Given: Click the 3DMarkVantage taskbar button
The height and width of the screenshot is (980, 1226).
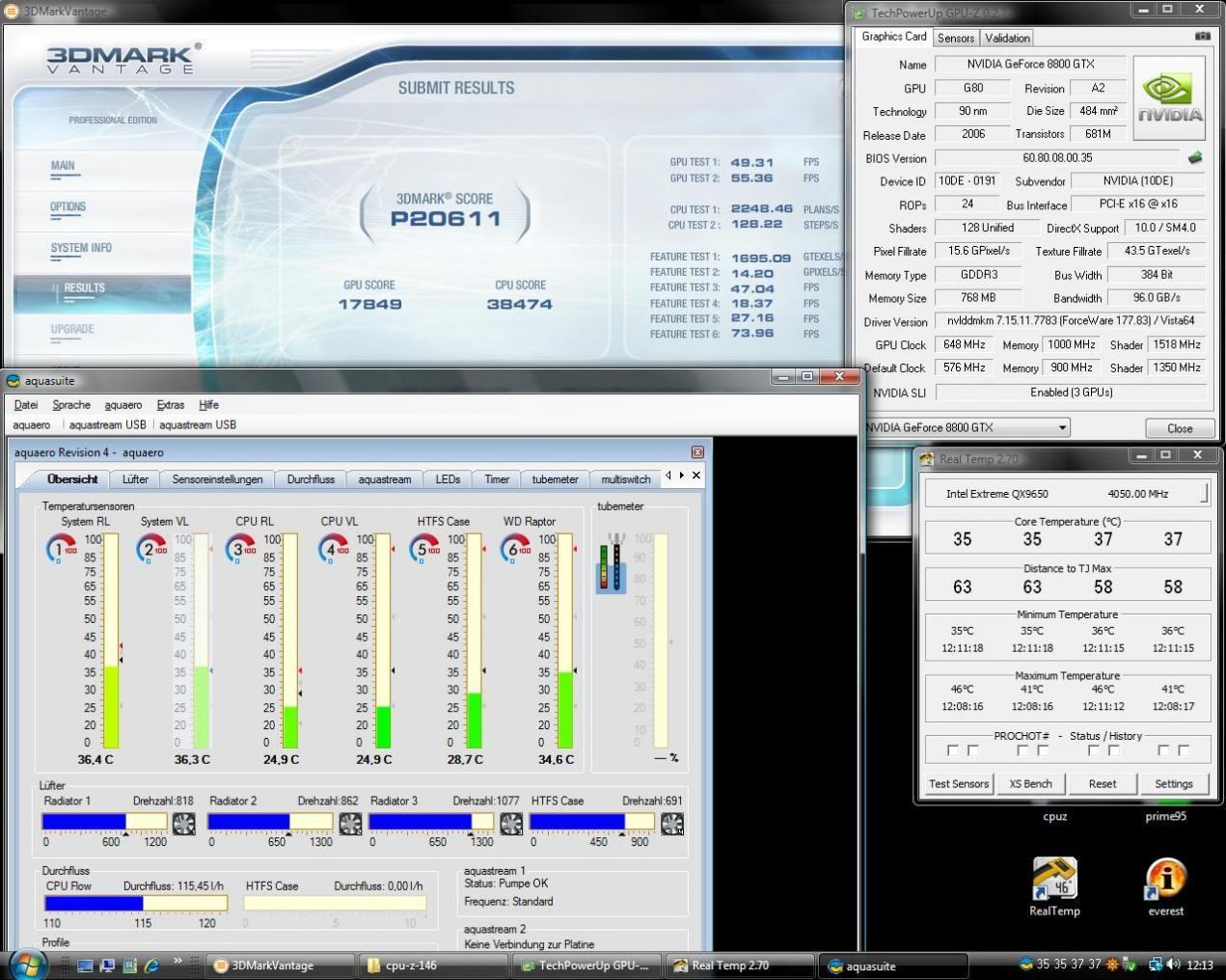Looking at the screenshot, I should tap(281, 965).
